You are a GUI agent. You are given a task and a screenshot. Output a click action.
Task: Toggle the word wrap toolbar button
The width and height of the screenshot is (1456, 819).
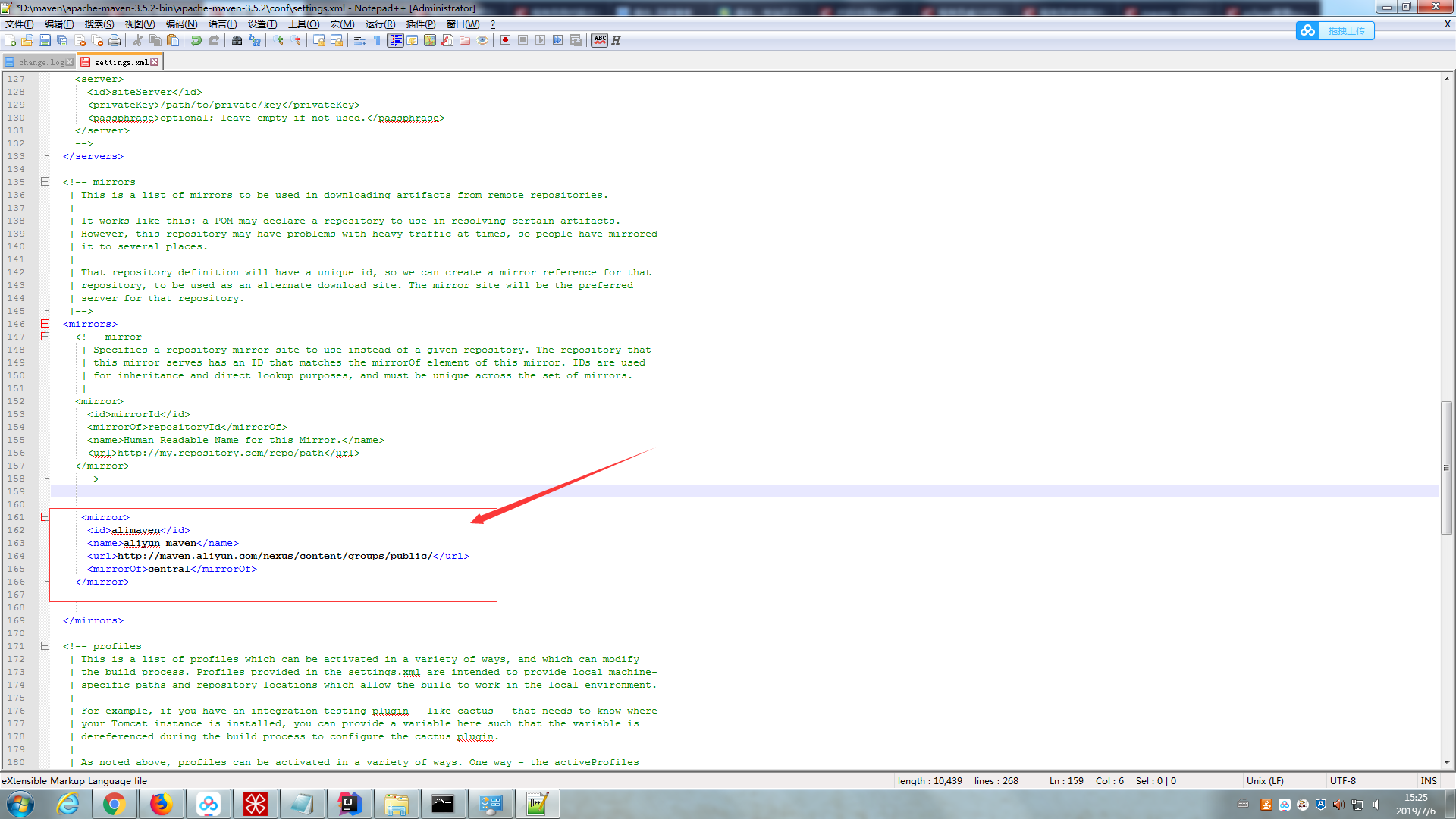coord(360,40)
